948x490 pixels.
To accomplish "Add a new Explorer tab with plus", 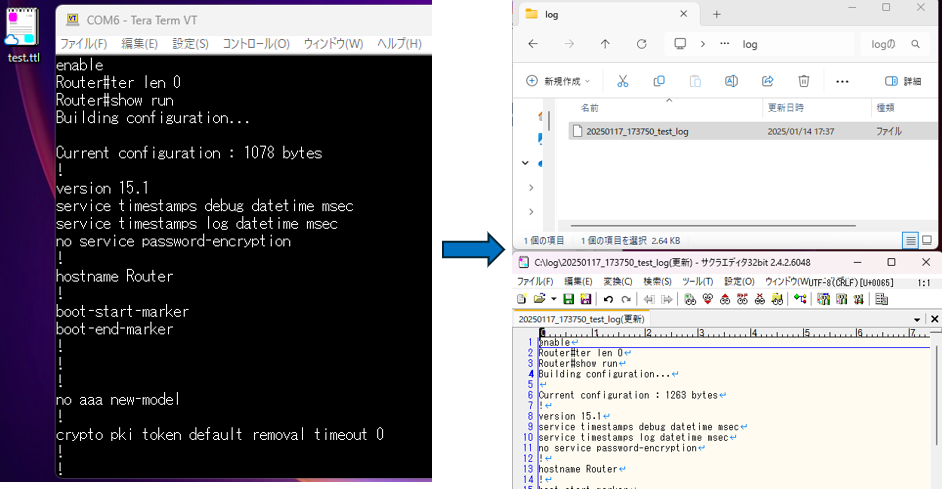I will [x=716, y=15].
